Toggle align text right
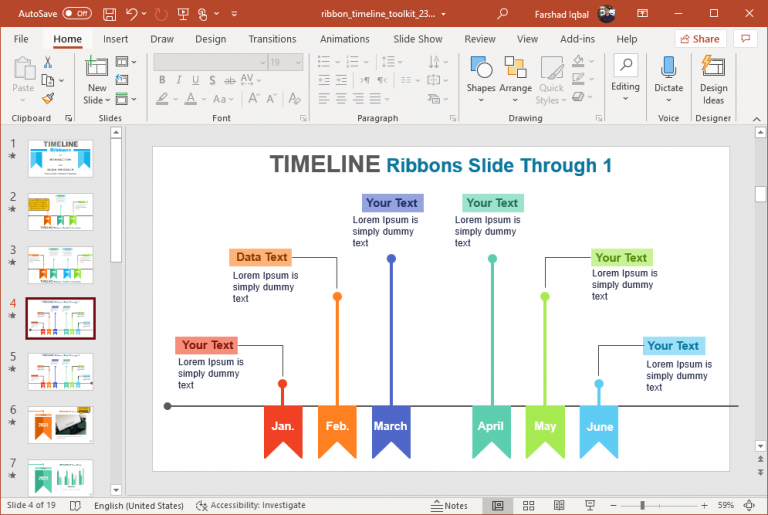768x515 pixels. pyautogui.click(x=358, y=98)
